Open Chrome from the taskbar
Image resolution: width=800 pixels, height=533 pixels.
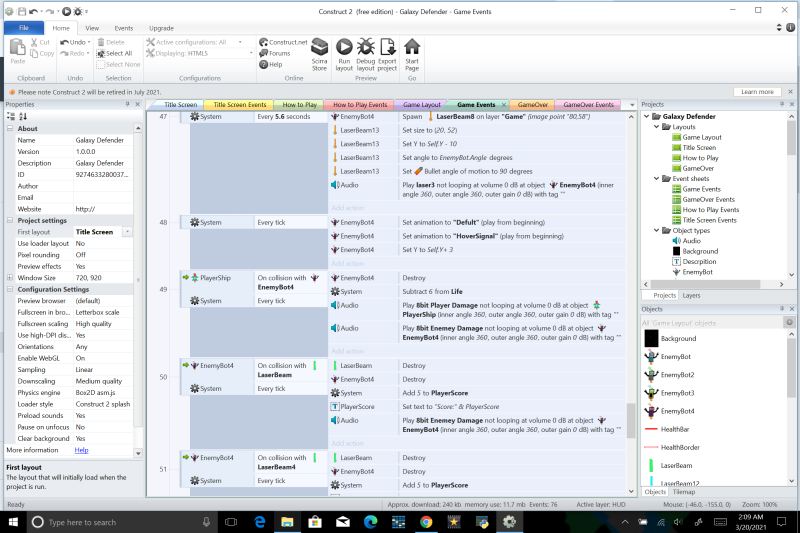coord(426,522)
